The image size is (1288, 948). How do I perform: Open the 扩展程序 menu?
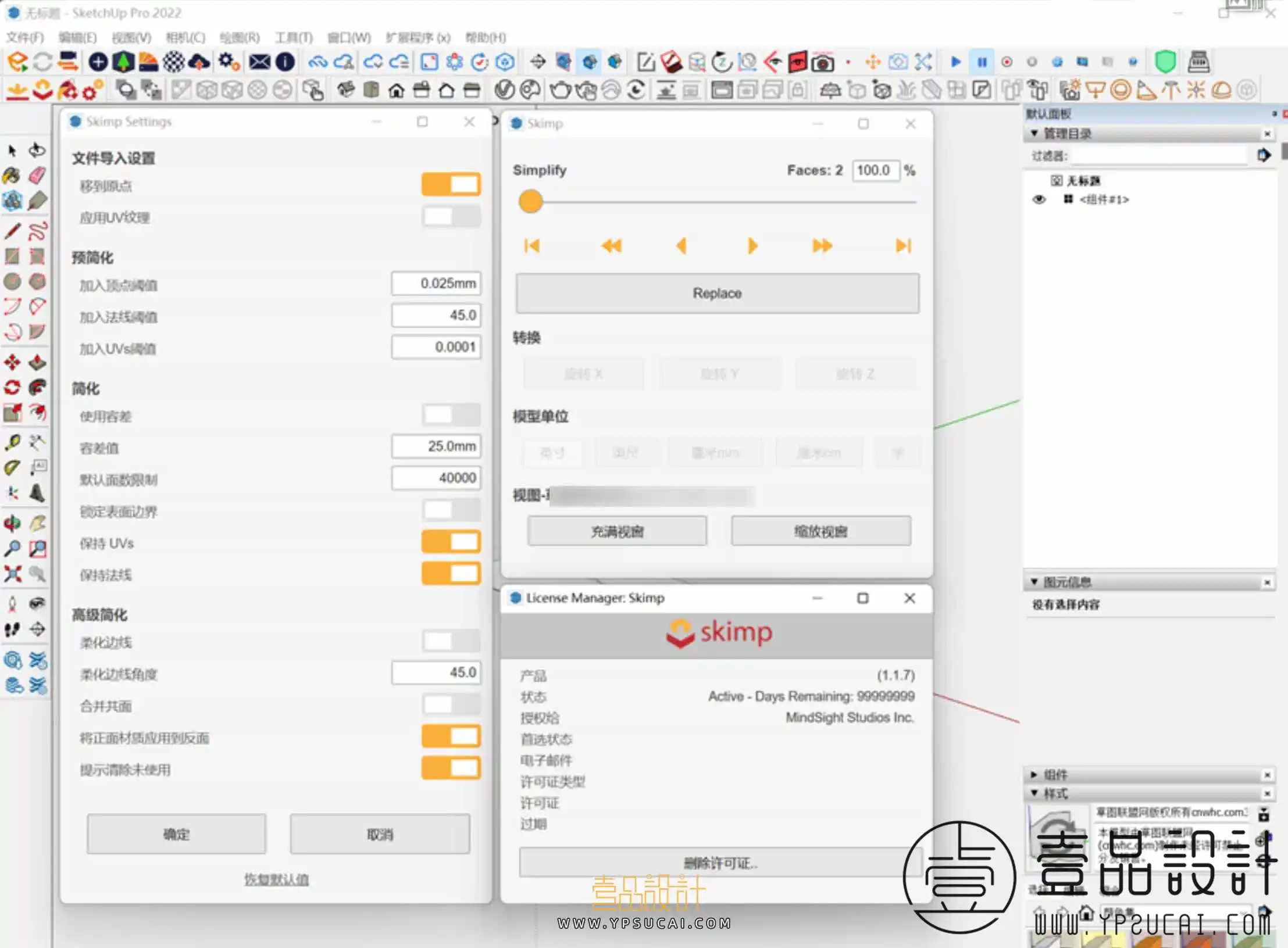pos(418,38)
